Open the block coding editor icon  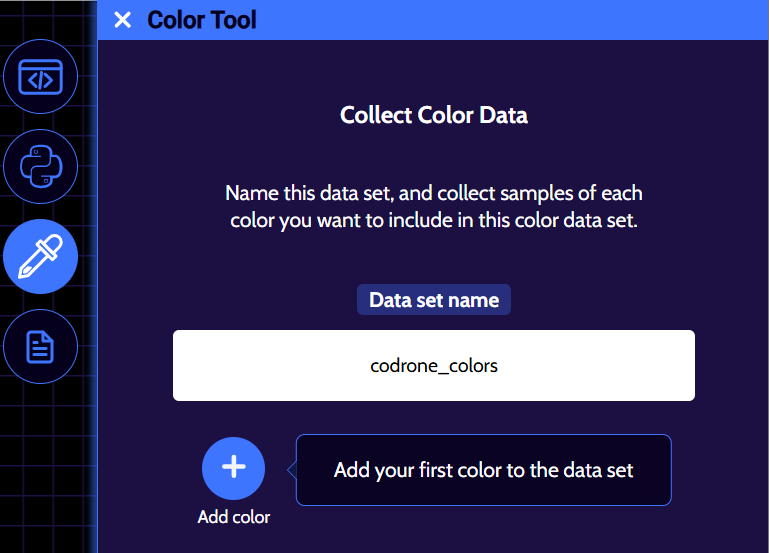coord(41,76)
